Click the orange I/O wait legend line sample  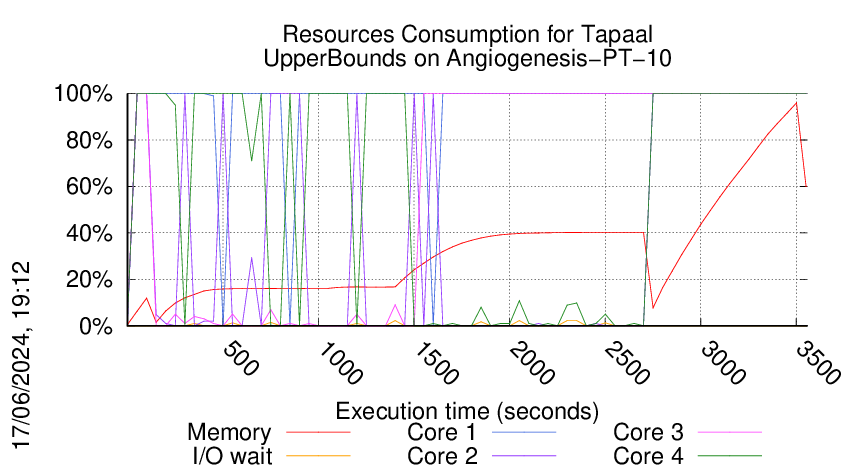click(x=318, y=456)
